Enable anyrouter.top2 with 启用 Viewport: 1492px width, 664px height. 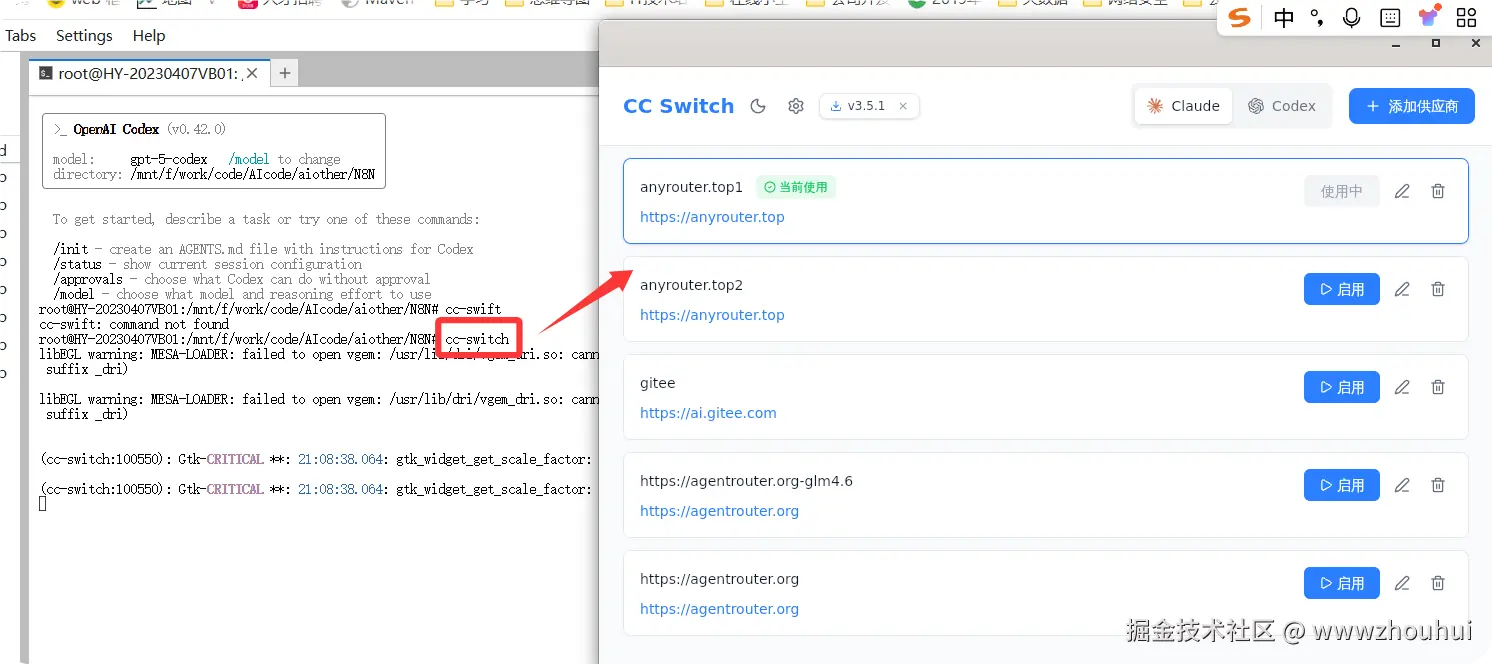click(x=1342, y=289)
